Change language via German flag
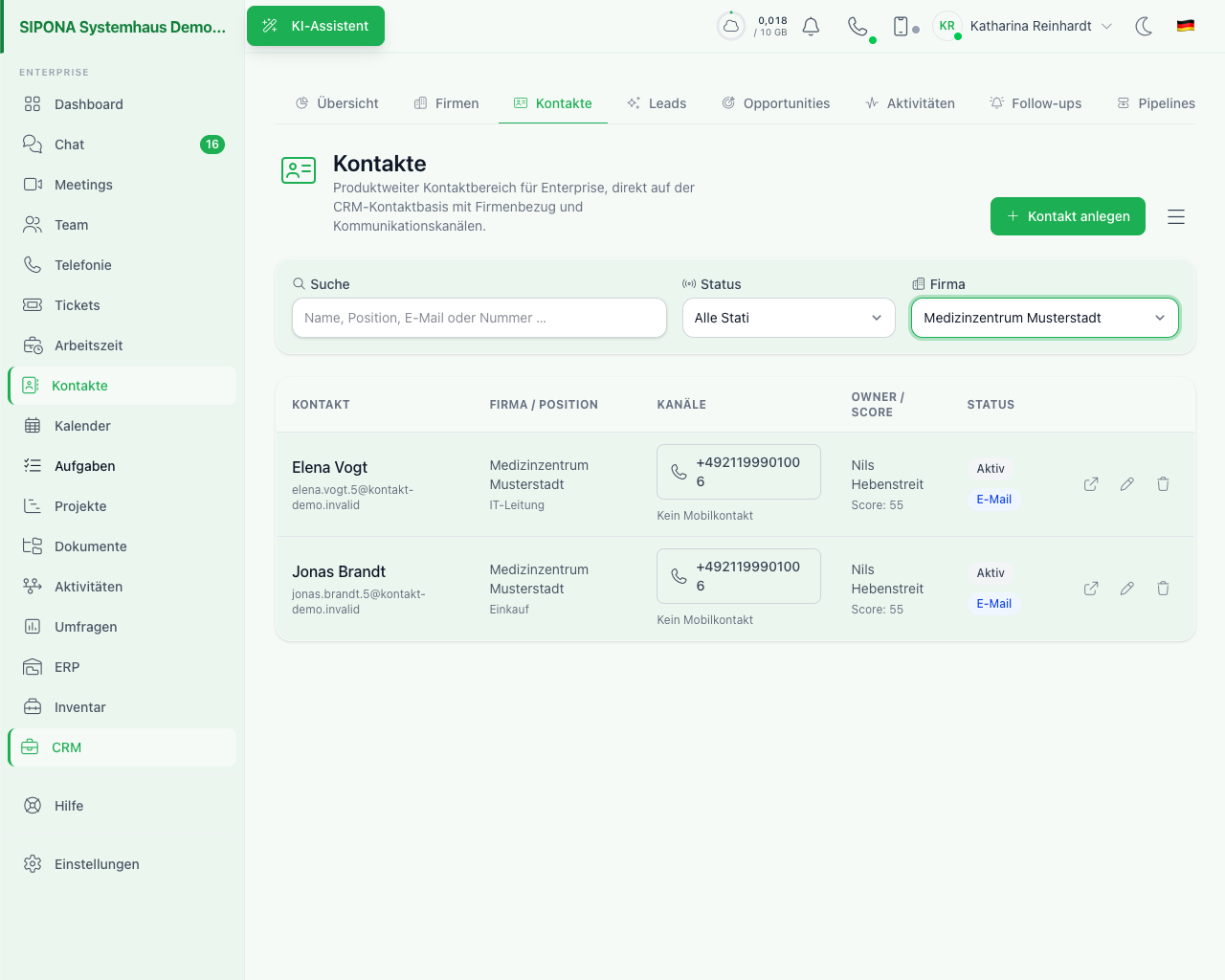The image size is (1225, 980). pyautogui.click(x=1186, y=26)
